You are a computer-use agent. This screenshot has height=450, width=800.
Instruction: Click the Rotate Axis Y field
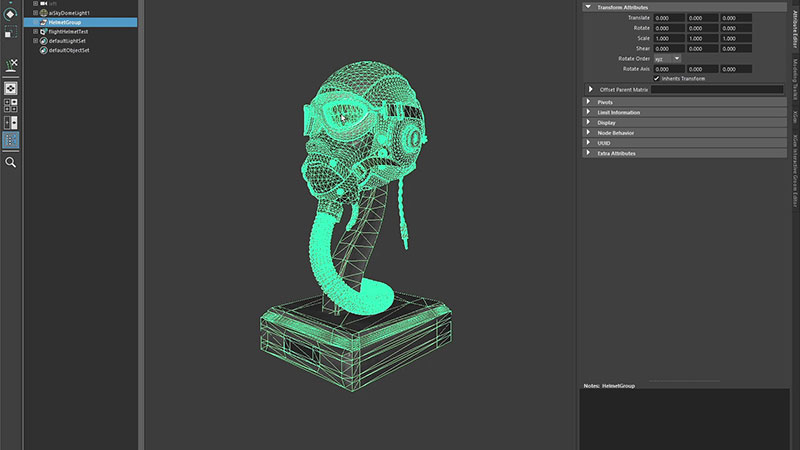(703, 69)
